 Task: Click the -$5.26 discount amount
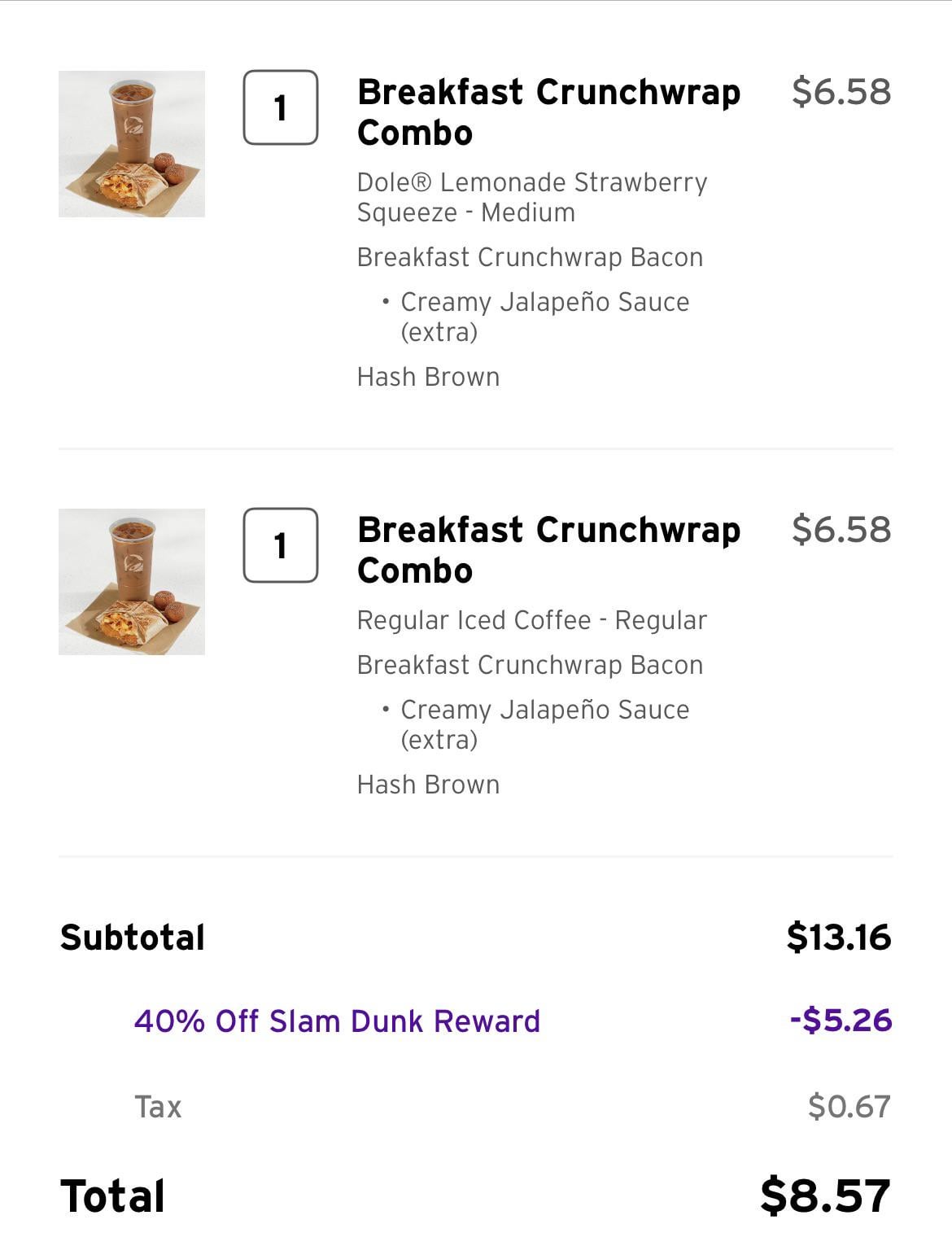click(841, 1021)
